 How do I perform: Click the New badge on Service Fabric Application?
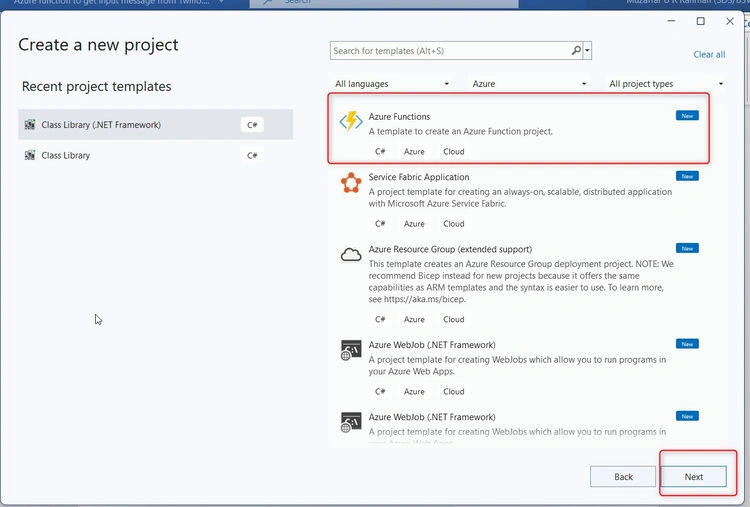pos(687,176)
